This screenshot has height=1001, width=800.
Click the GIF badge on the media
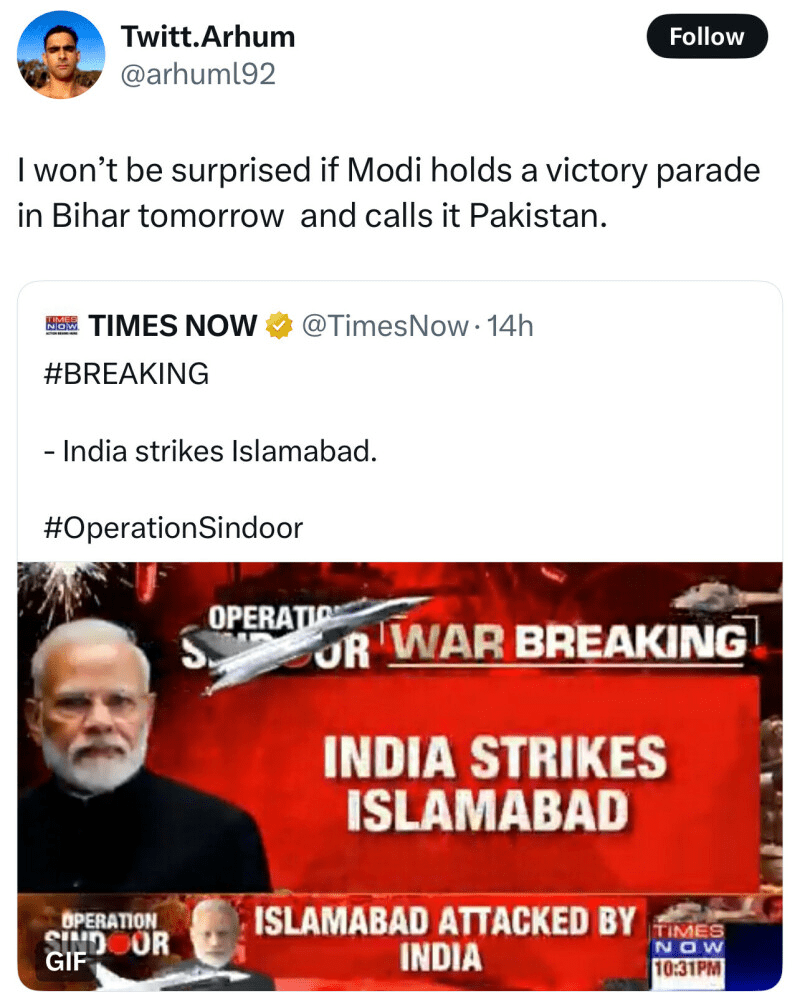[x=64, y=962]
